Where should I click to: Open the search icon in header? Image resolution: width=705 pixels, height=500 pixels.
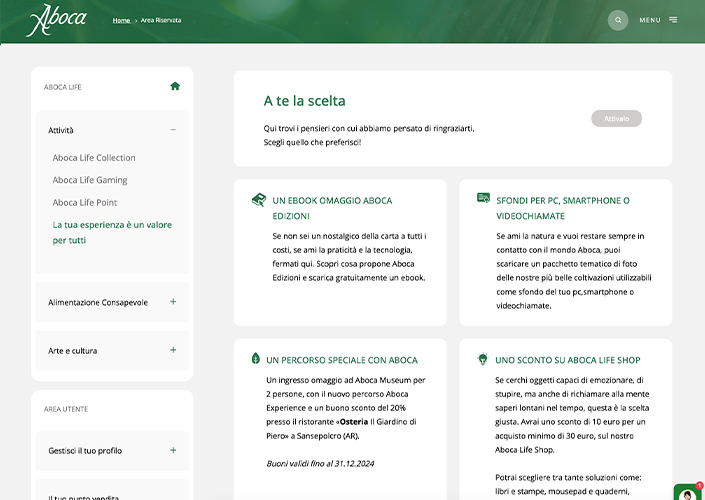(x=618, y=20)
